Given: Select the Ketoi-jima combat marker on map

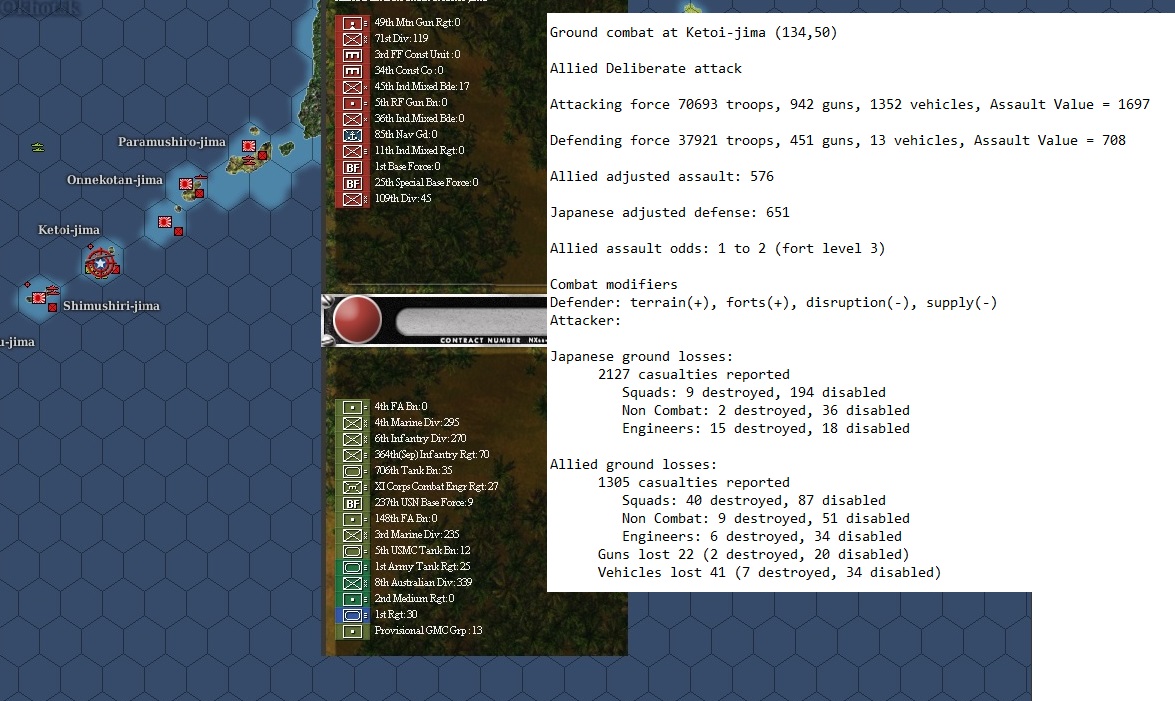Looking at the screenshot, I should (100, 262).
